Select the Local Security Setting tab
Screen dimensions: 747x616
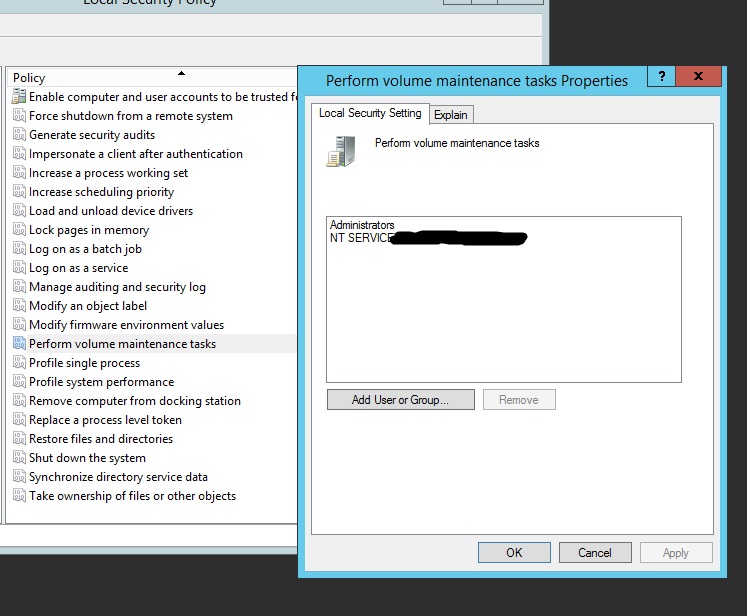point(370,113)
